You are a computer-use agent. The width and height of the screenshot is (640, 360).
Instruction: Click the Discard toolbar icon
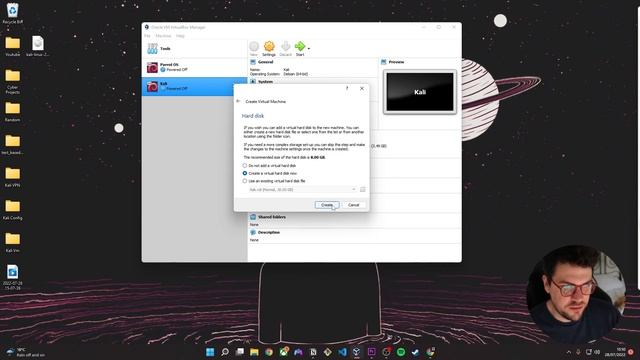tap(286, 49)
